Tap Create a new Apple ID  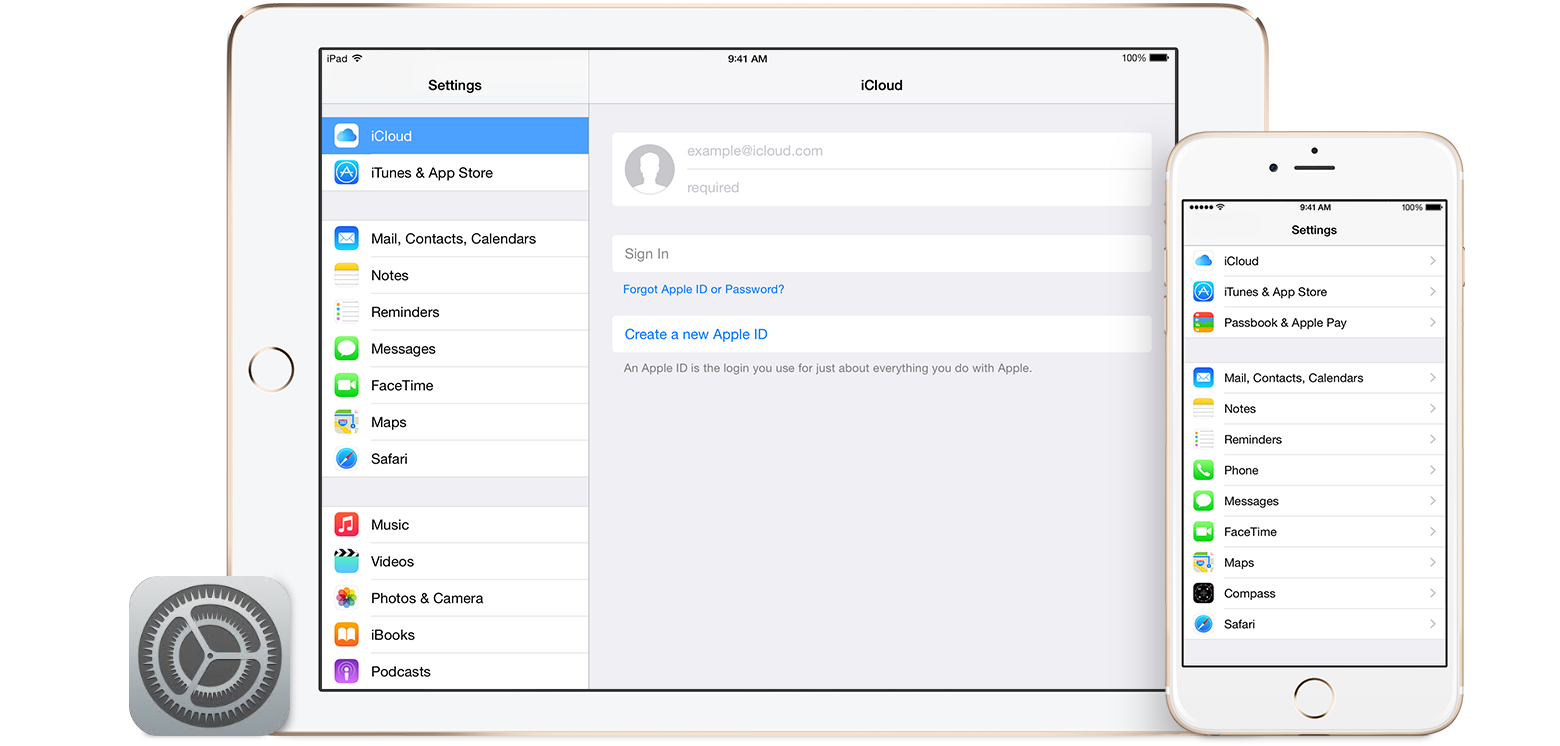coord(882,334)
